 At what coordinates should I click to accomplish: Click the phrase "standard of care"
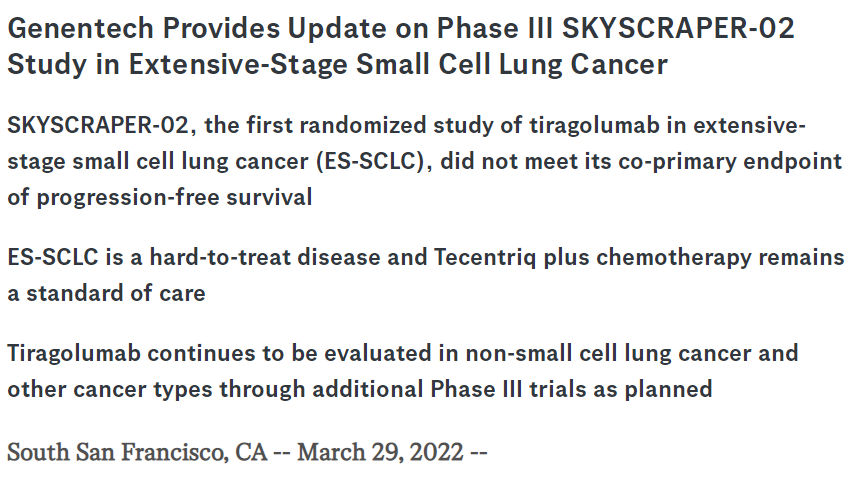pos(116,293)
